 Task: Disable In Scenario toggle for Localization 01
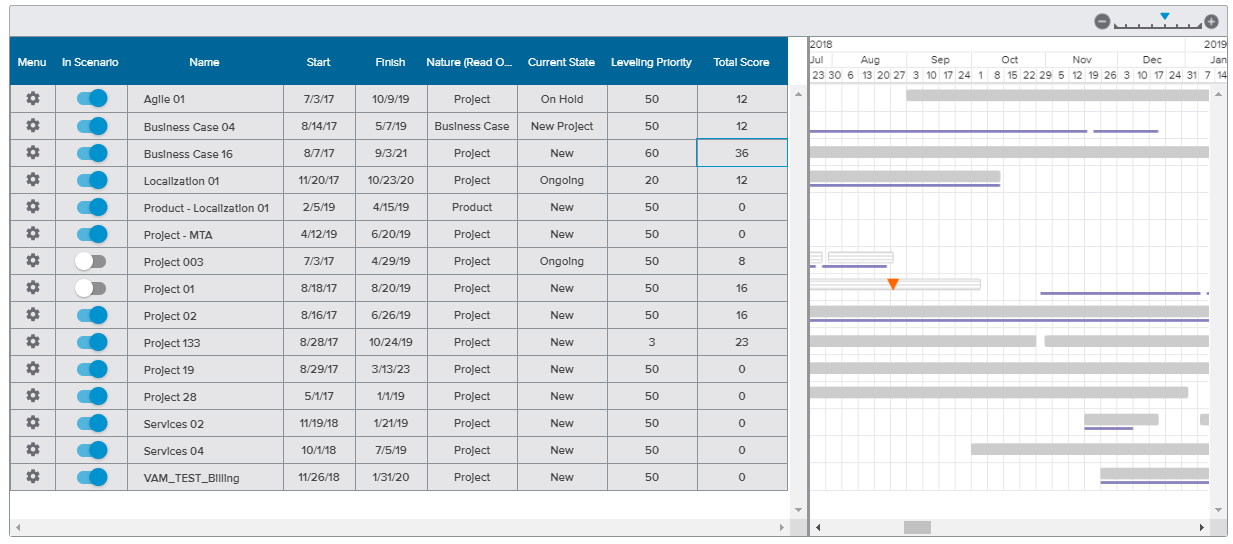91,180
